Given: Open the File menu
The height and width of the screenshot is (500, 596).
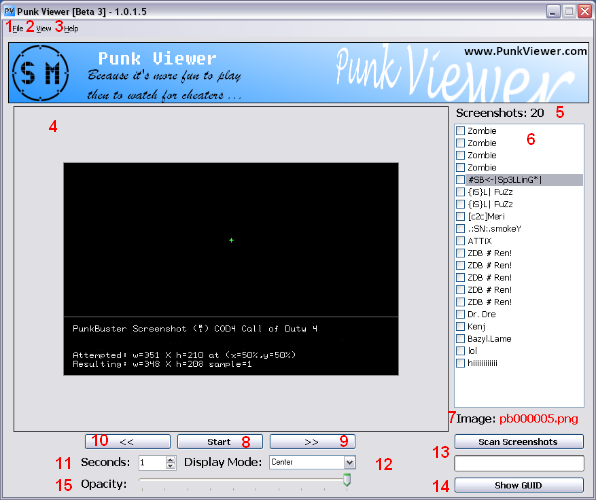Looking at the screenshot, I should coord(18,29).
